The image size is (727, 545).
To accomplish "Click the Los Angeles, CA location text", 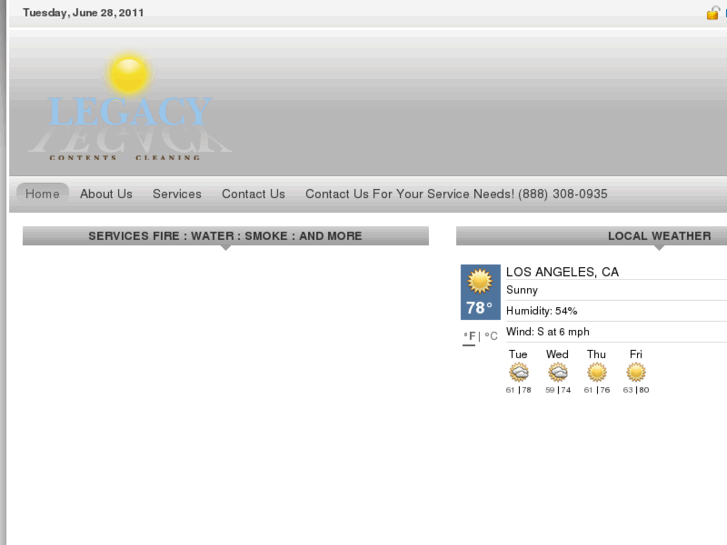I will click(x=562, y=272).
